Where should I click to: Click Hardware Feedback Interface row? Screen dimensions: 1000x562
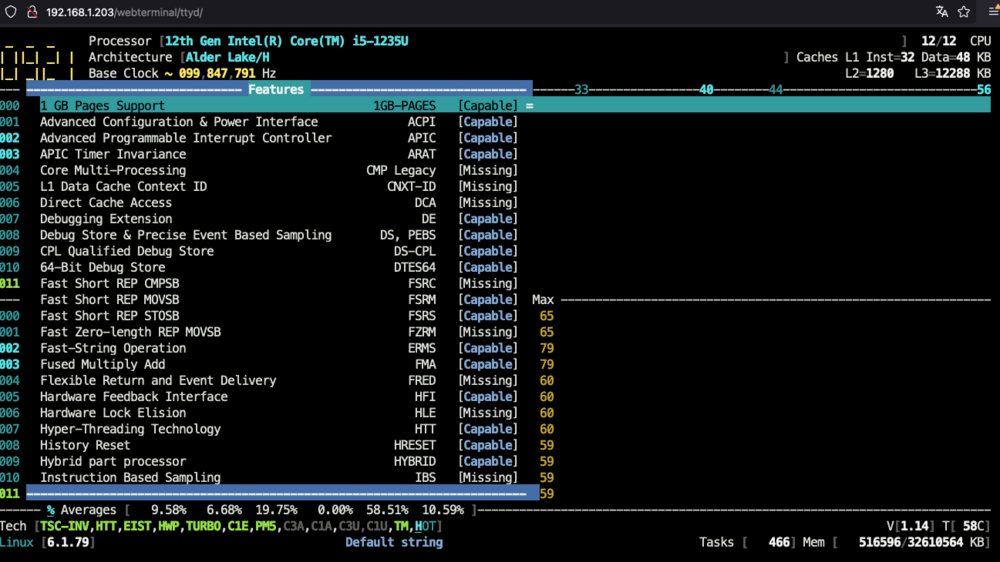click(x=279, y=397)
